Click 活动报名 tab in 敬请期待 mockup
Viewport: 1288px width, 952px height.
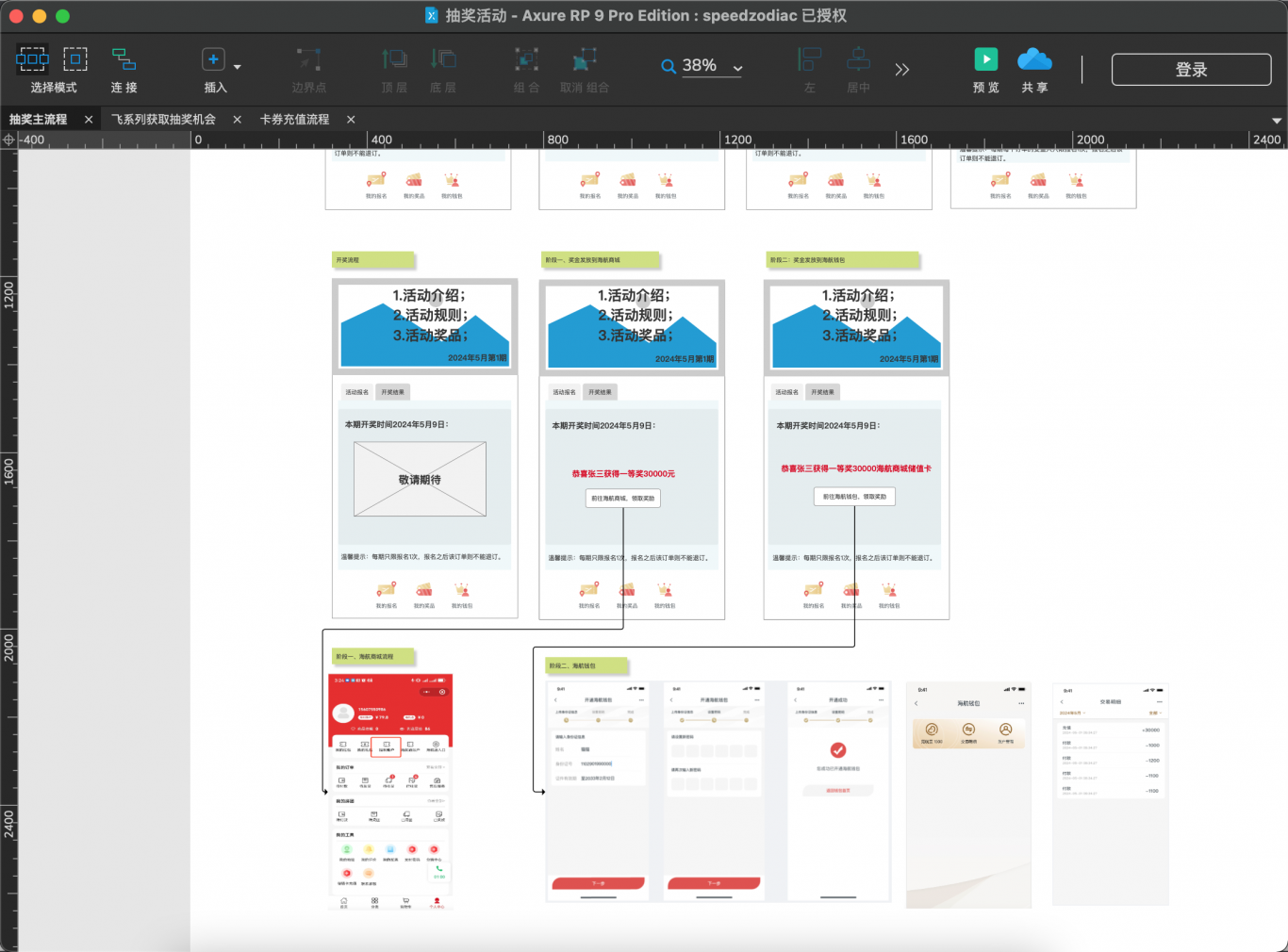356,392
